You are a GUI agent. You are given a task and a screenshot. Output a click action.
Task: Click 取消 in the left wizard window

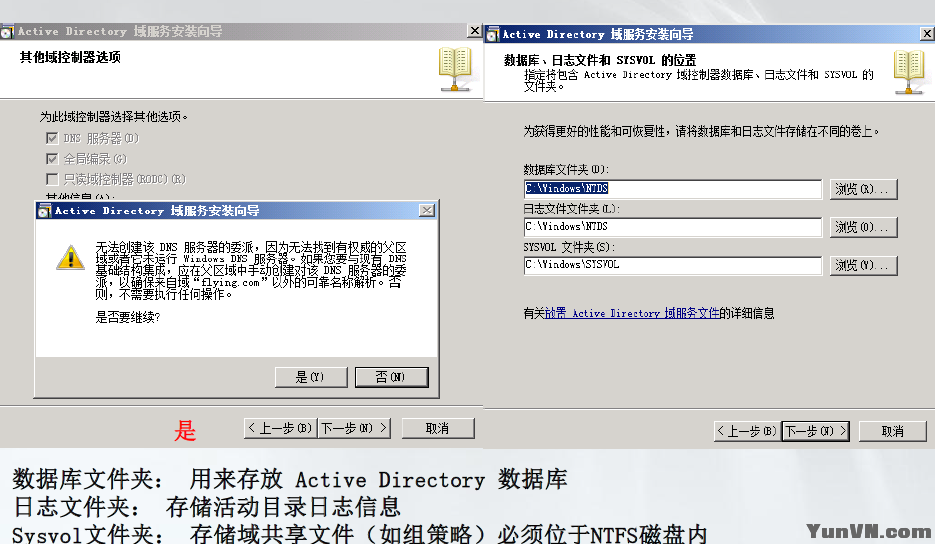438,428
